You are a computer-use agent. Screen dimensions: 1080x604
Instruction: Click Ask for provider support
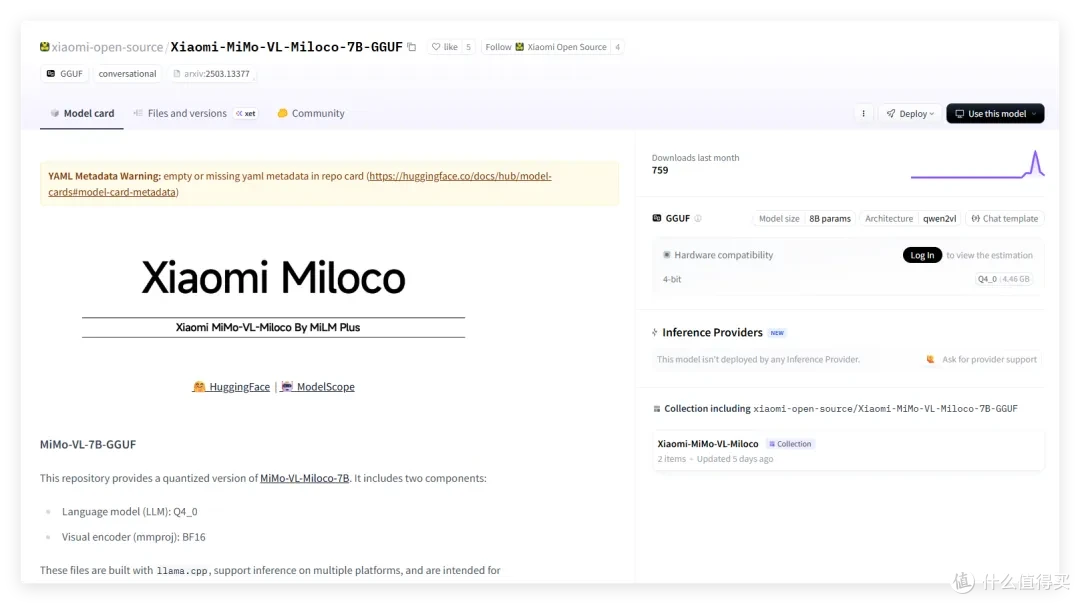[x=982, y=360]
